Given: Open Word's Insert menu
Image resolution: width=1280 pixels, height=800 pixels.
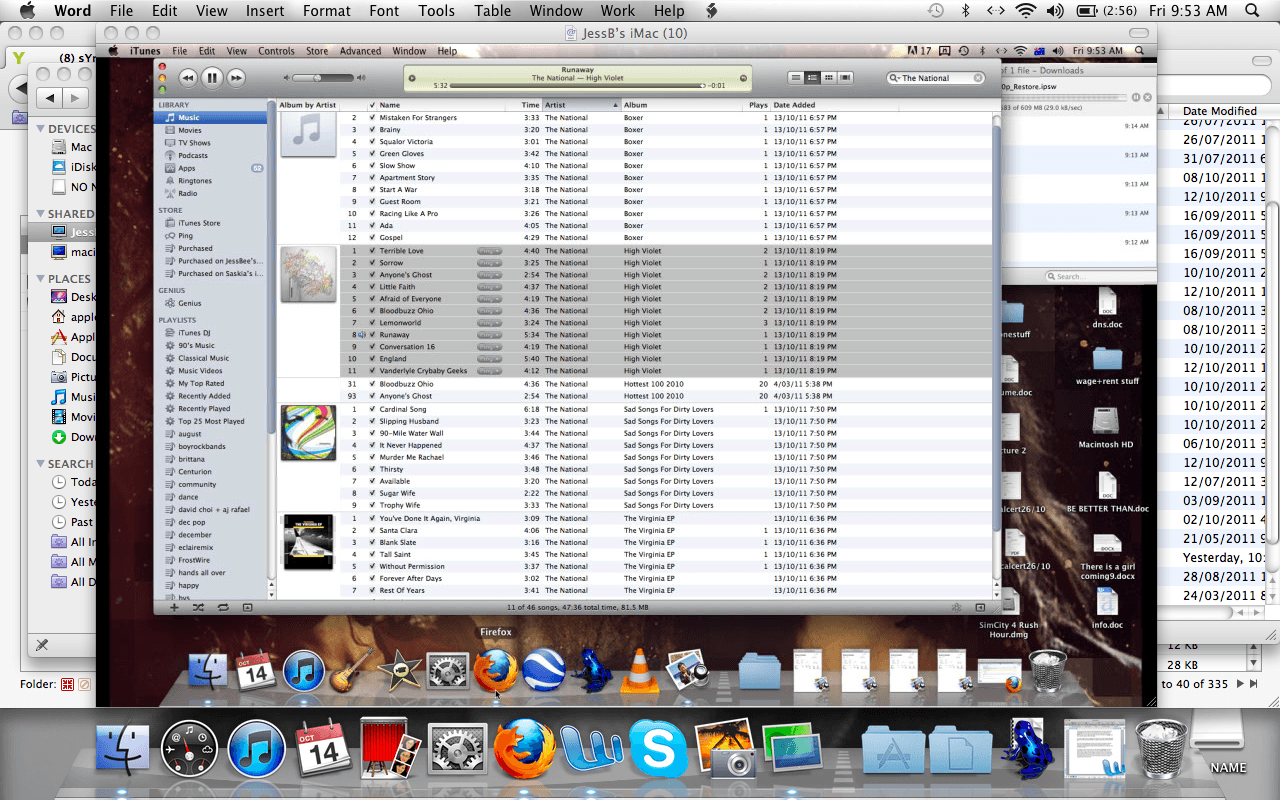Looking at the screenshot, I should click(264, 11).
